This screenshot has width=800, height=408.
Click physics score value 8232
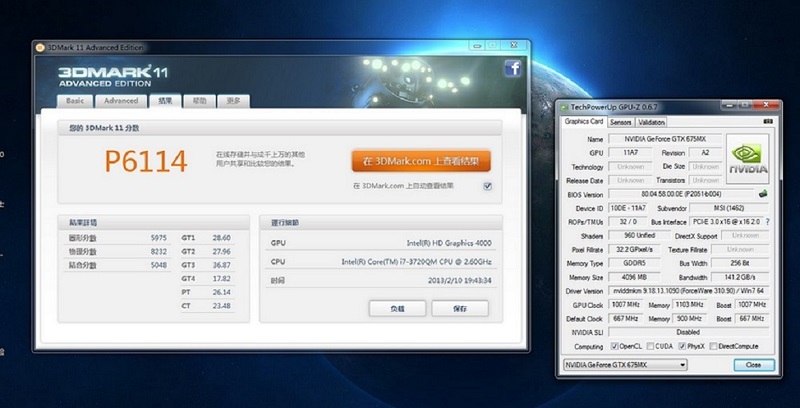(x=159, y=252)
